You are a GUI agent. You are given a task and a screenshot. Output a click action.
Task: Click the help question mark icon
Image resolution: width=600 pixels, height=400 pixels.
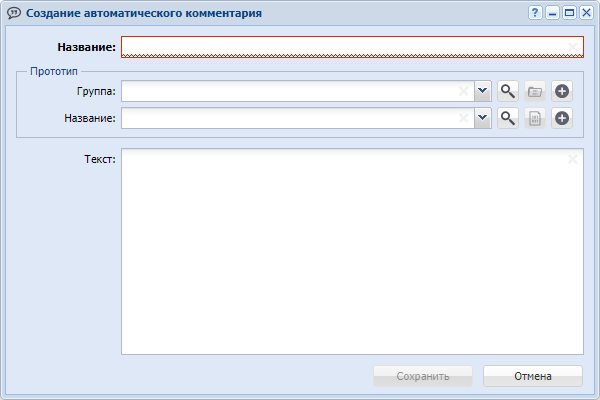pyautogui.click(x=535, y=13)
